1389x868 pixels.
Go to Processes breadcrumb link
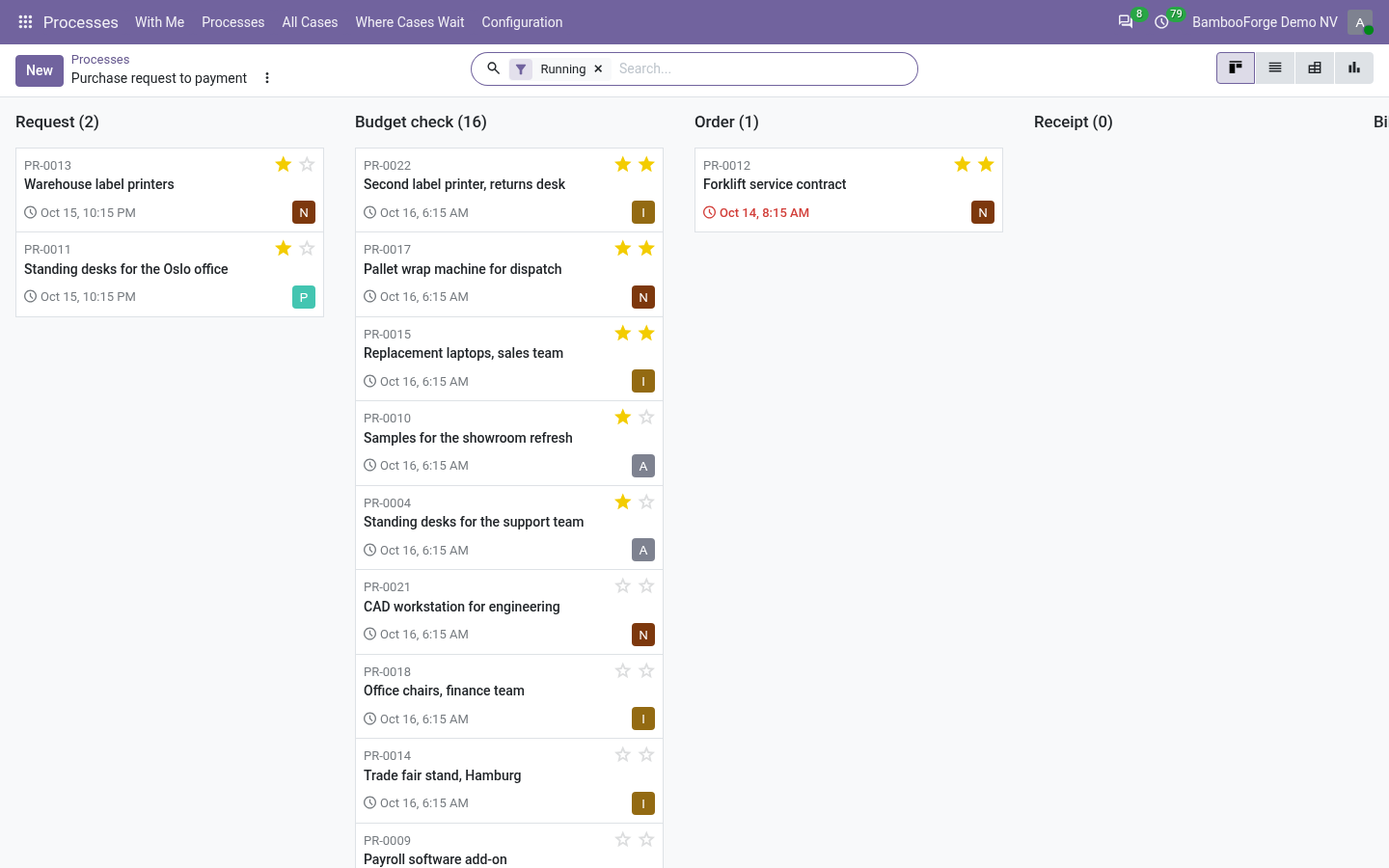click(100, 59)
